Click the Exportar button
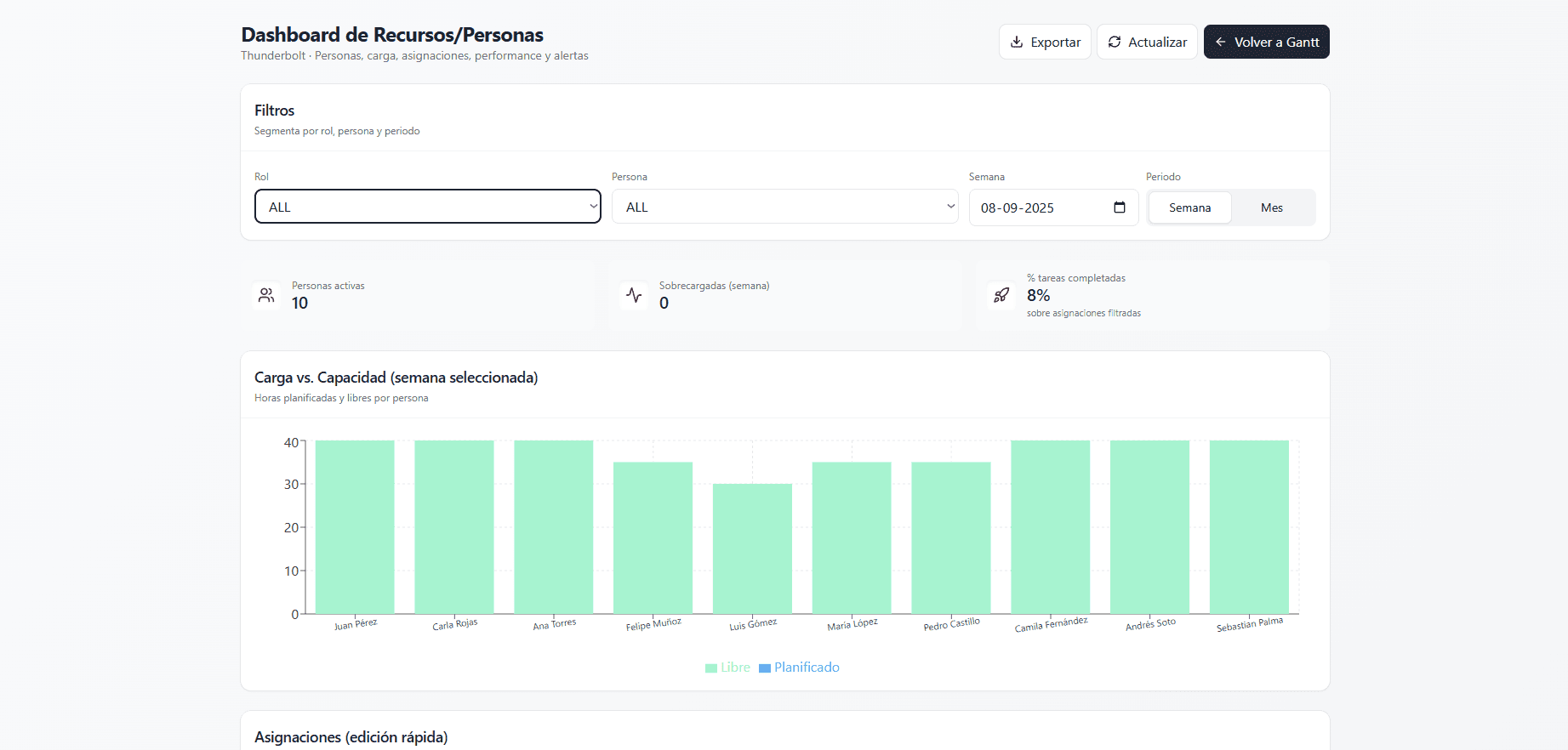Image resolution: width=1568 pixels, height=750 pixels. [x=1045, y=42]
